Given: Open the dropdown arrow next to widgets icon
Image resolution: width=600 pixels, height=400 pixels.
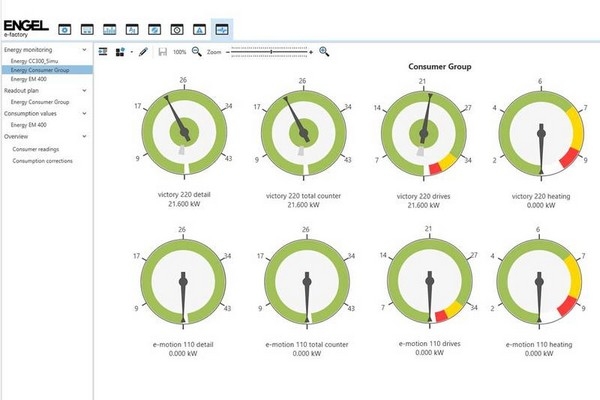Looking at the screenshot, I should [x=132, y=52].
